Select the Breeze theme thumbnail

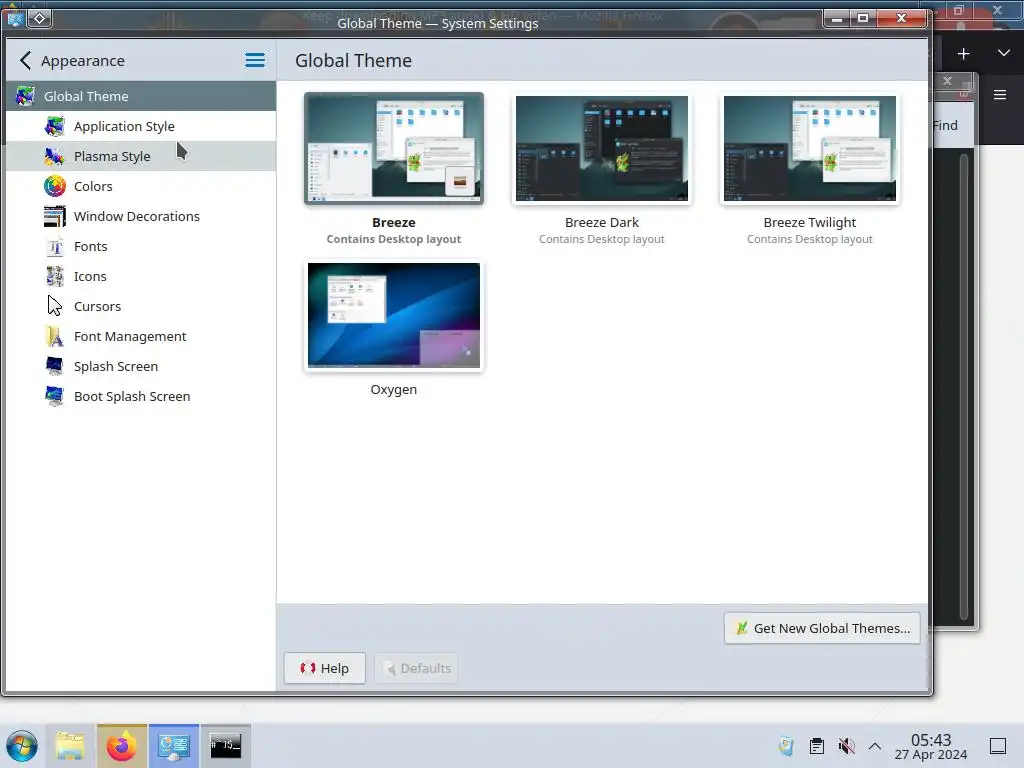pyautogui.click(x=394, y=148)
